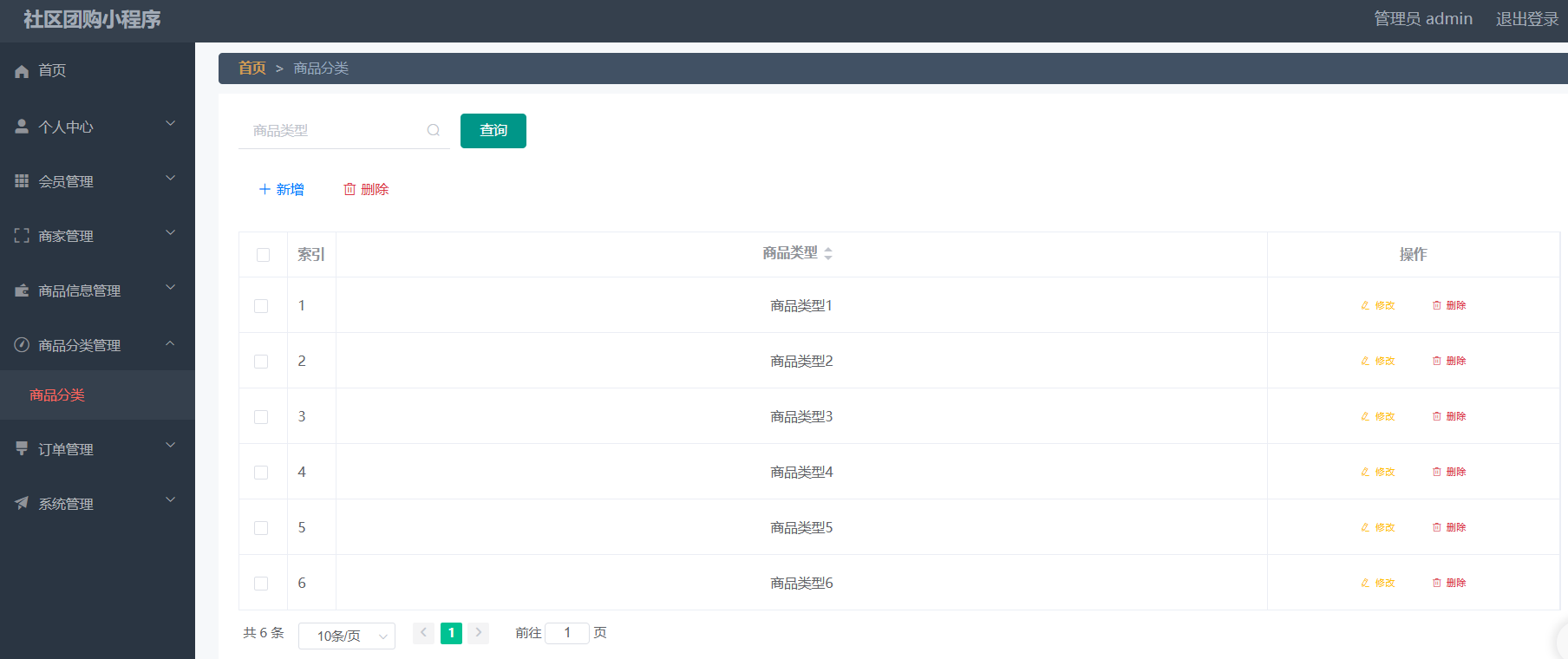The image size is (1568, 659).
Task: Expand the 商品信息管理 menu chevron
Action: (x=171, y=287)
